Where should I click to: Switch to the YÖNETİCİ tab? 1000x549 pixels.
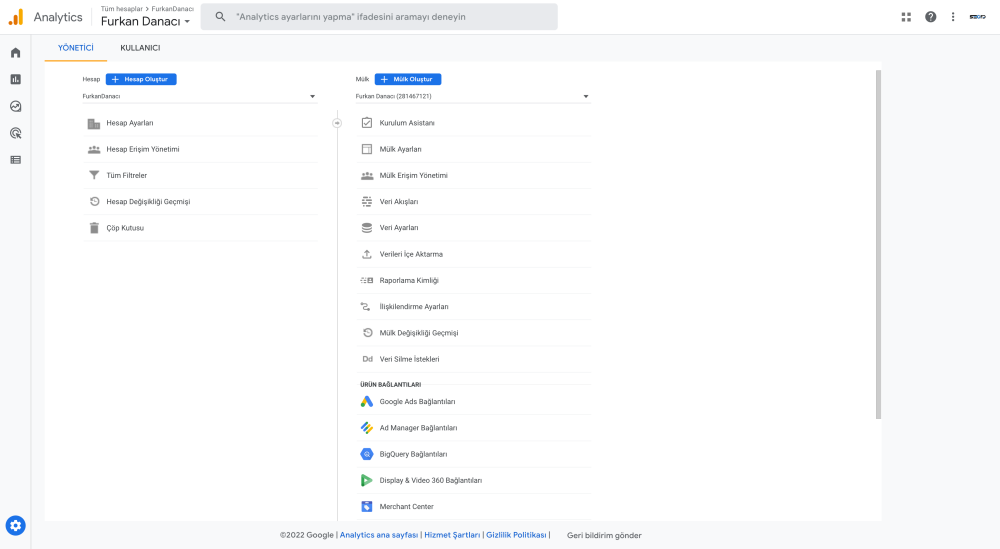click(76, 48)
